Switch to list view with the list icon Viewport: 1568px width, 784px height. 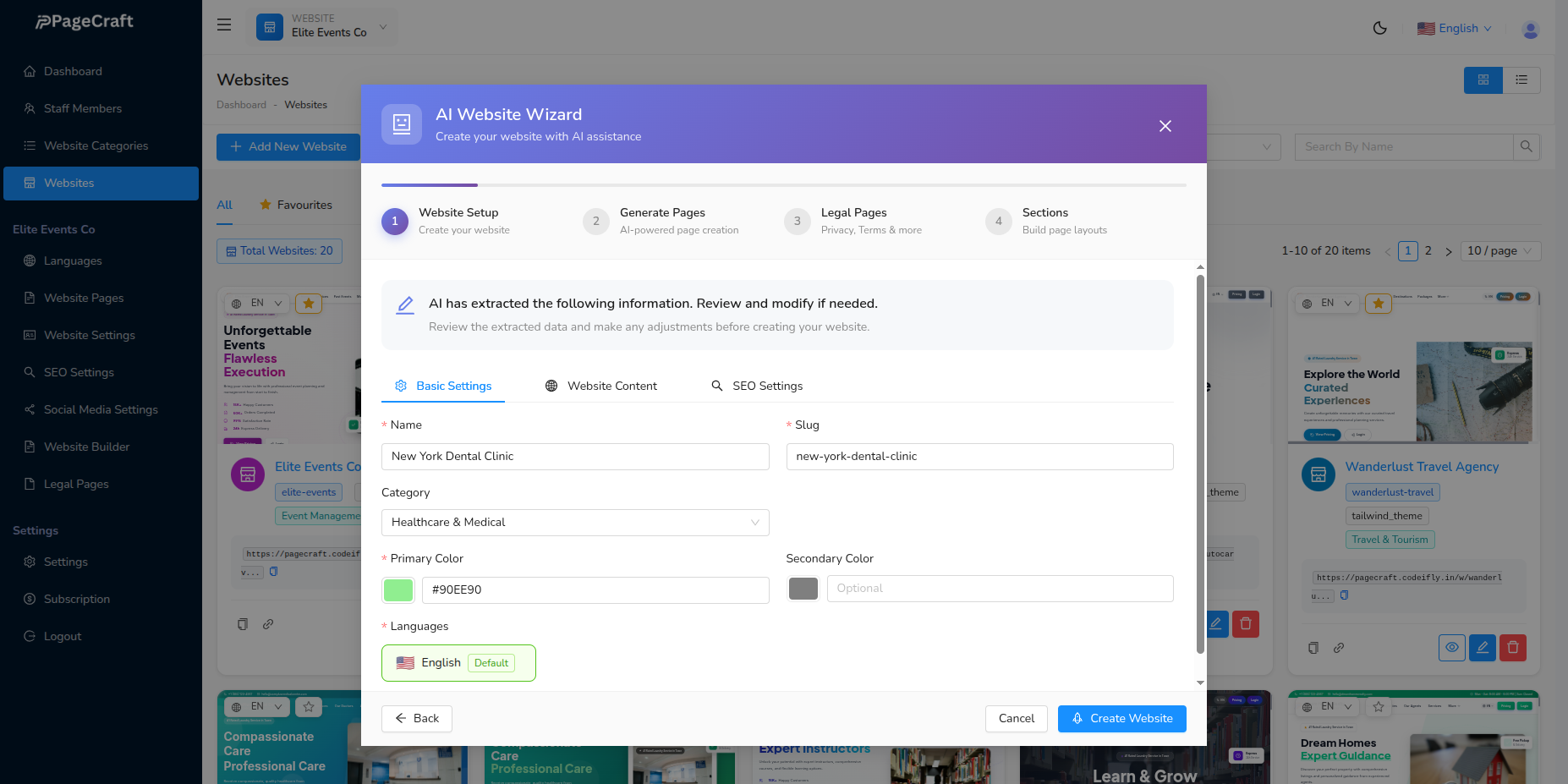point(1521,79)
